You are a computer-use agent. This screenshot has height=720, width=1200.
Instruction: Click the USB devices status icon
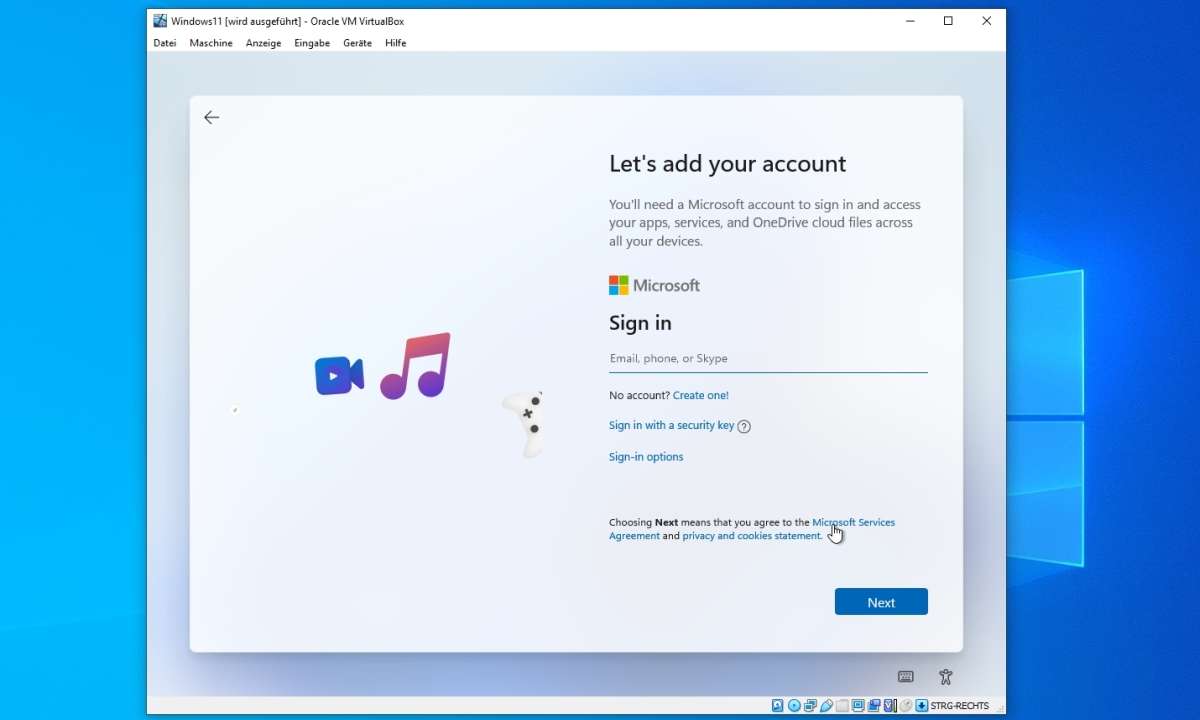click(x=826, y=705)
